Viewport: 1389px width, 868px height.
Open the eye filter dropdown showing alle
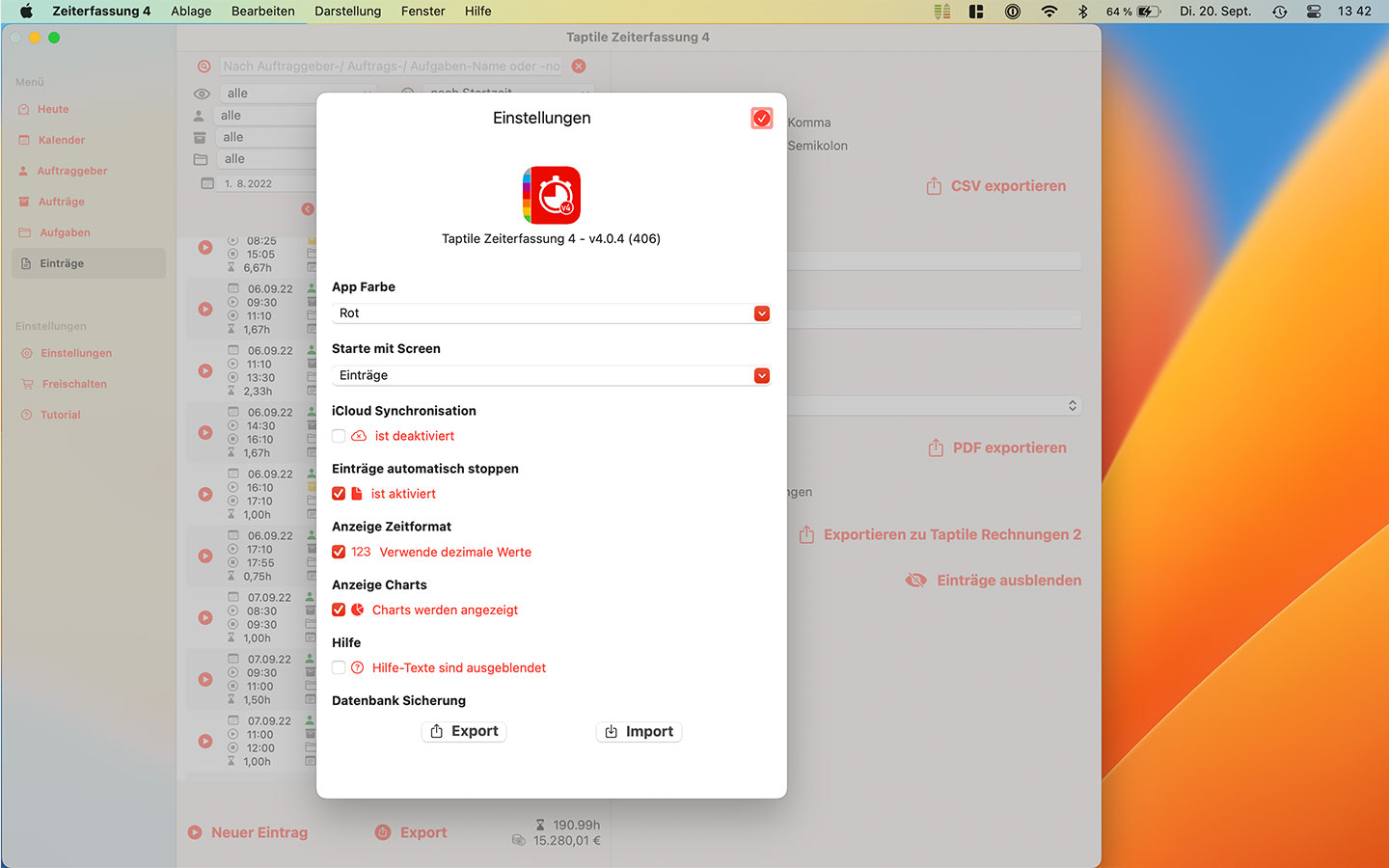(x=297, y=94)
